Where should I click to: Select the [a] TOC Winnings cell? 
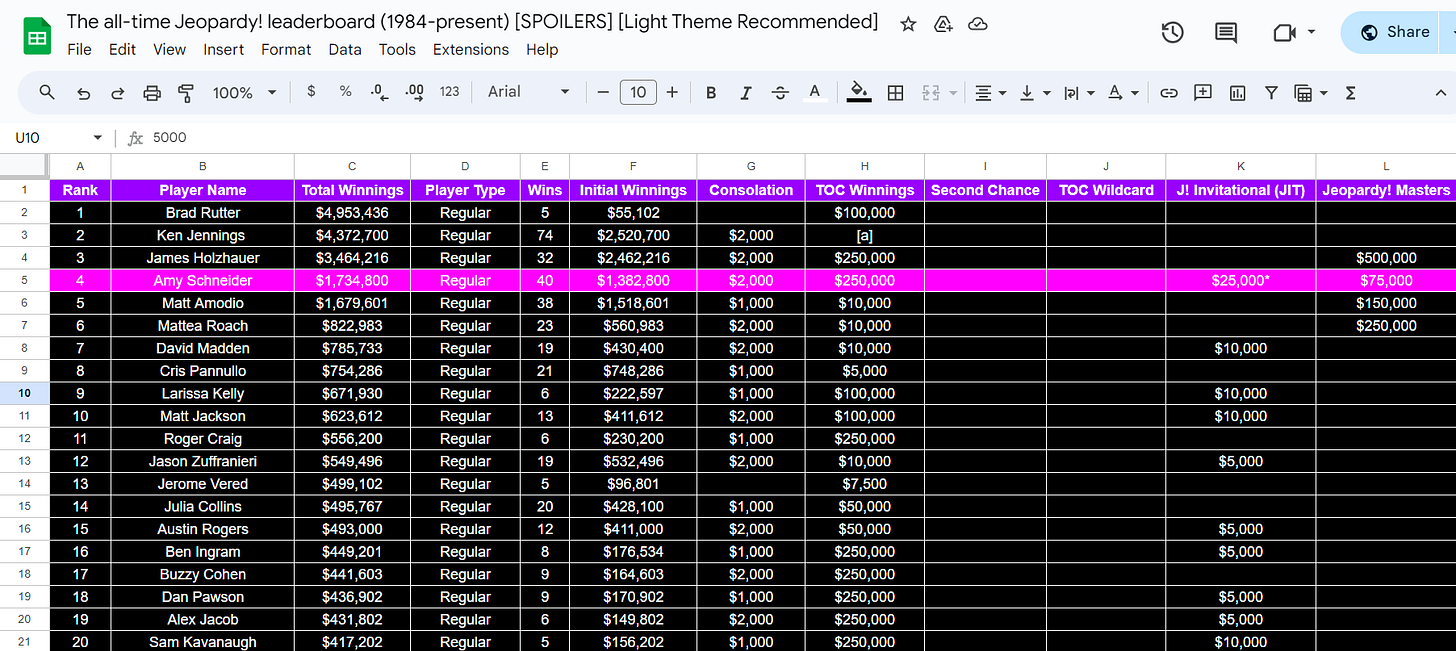(864, 235)
